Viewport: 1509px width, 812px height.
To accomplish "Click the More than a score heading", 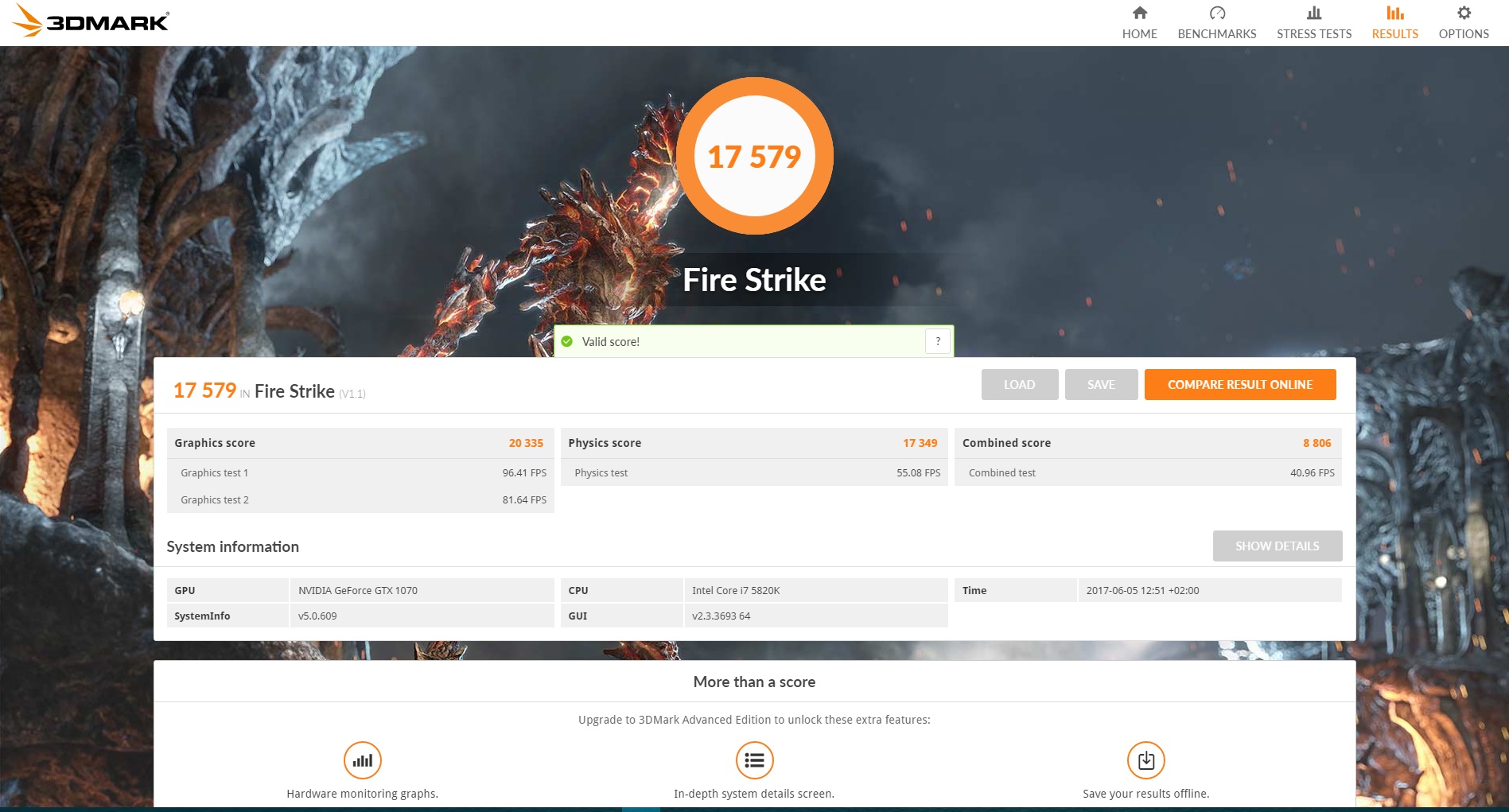I will (754, 682).
